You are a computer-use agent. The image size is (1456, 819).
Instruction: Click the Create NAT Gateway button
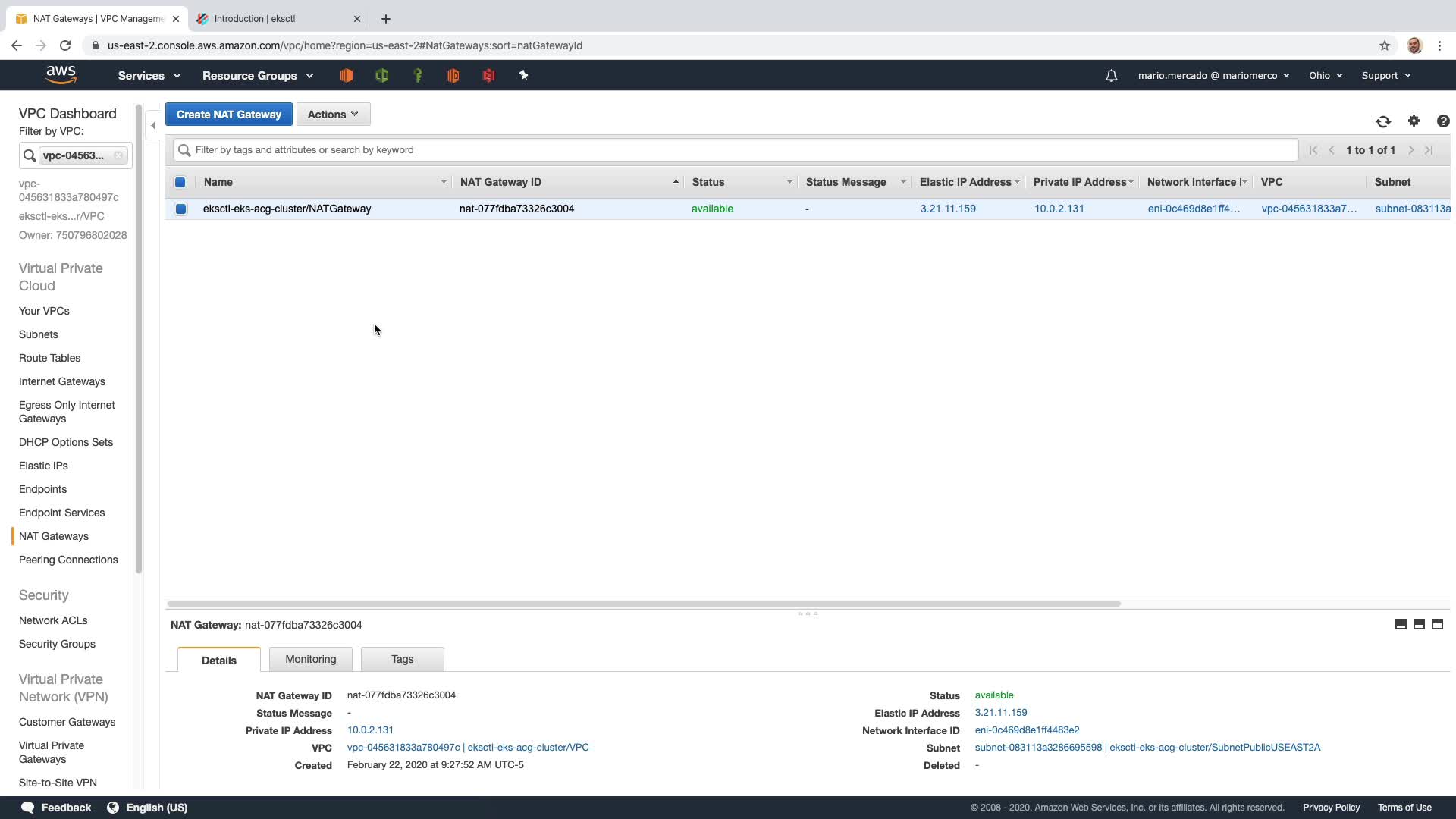click(228, 115)
